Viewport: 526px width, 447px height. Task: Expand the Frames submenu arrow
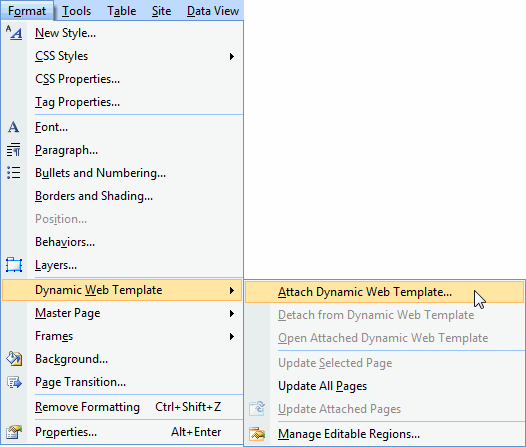click(x=231, y=336)
